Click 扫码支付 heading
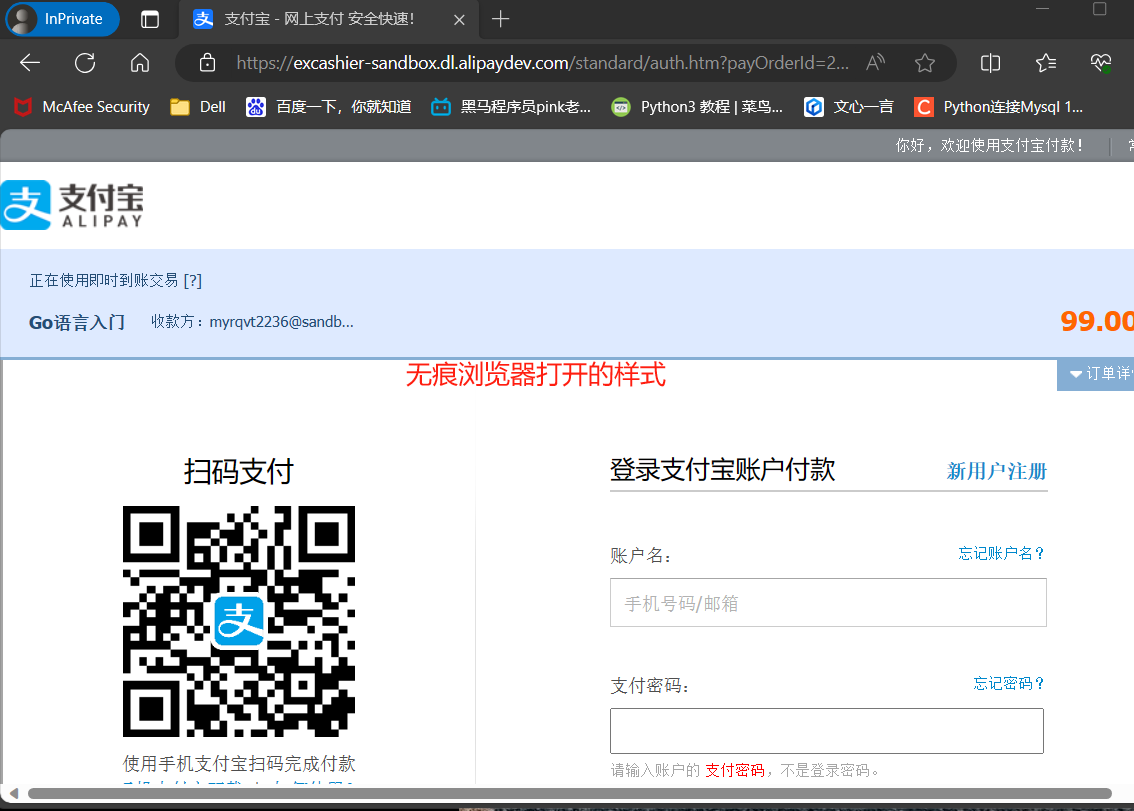This screenshot has height=811, width=1134. (x=239, y=472)
